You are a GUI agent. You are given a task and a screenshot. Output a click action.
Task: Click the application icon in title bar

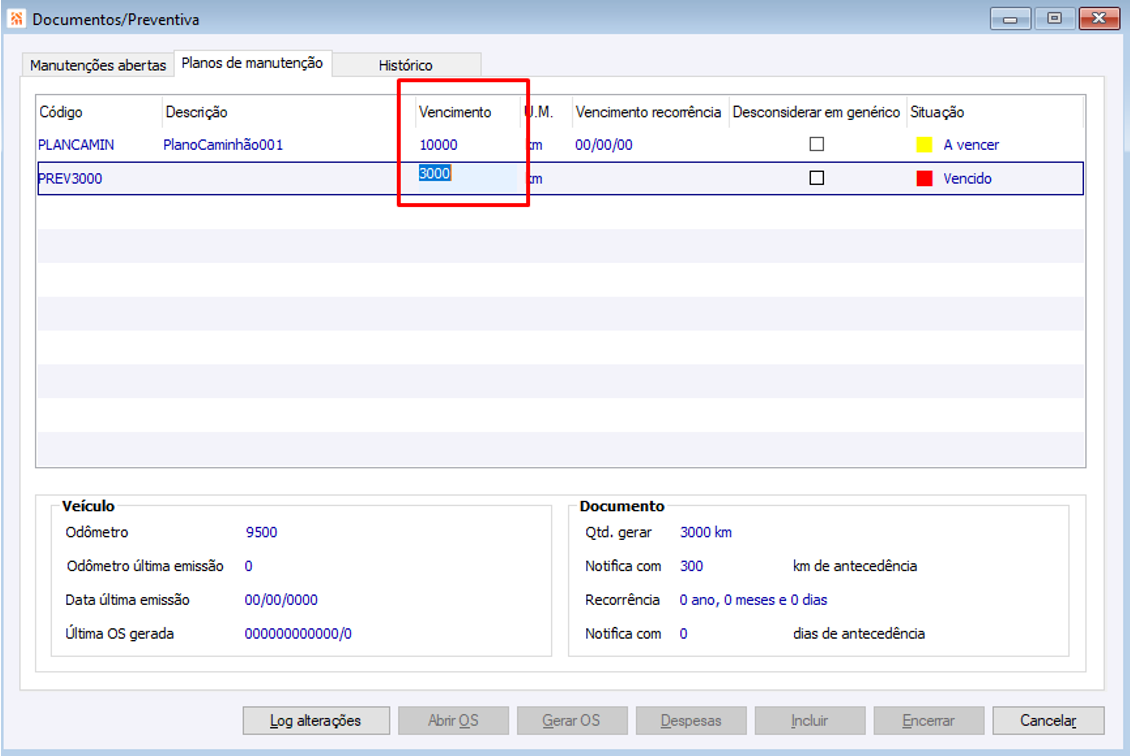tap(16, 18)
